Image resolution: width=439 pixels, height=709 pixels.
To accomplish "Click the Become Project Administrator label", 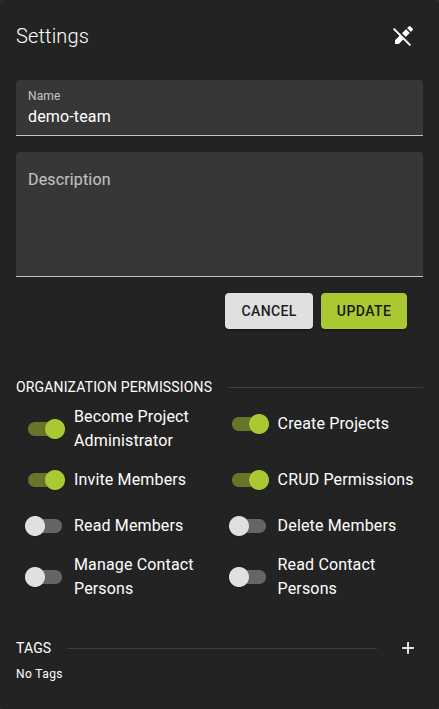I will (131, 428).
